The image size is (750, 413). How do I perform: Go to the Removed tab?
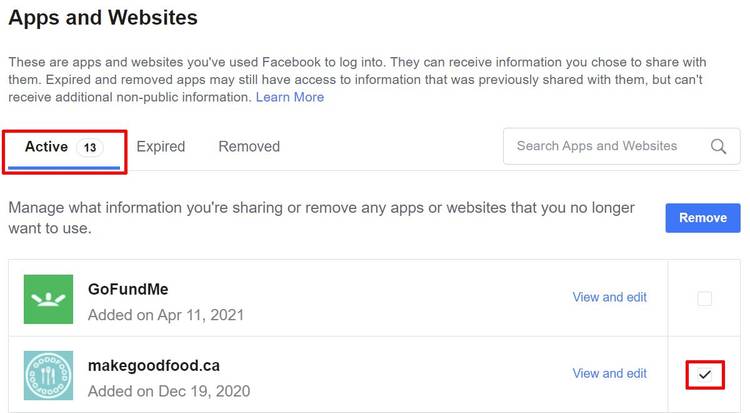point(249,147)
